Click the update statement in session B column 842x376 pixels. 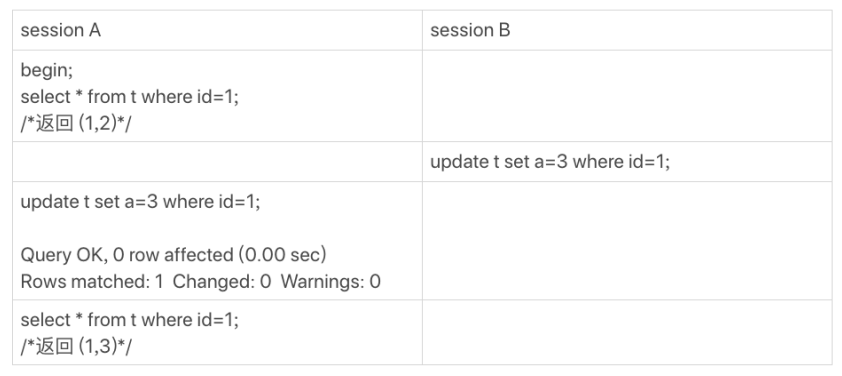click(x=550, y=162)
